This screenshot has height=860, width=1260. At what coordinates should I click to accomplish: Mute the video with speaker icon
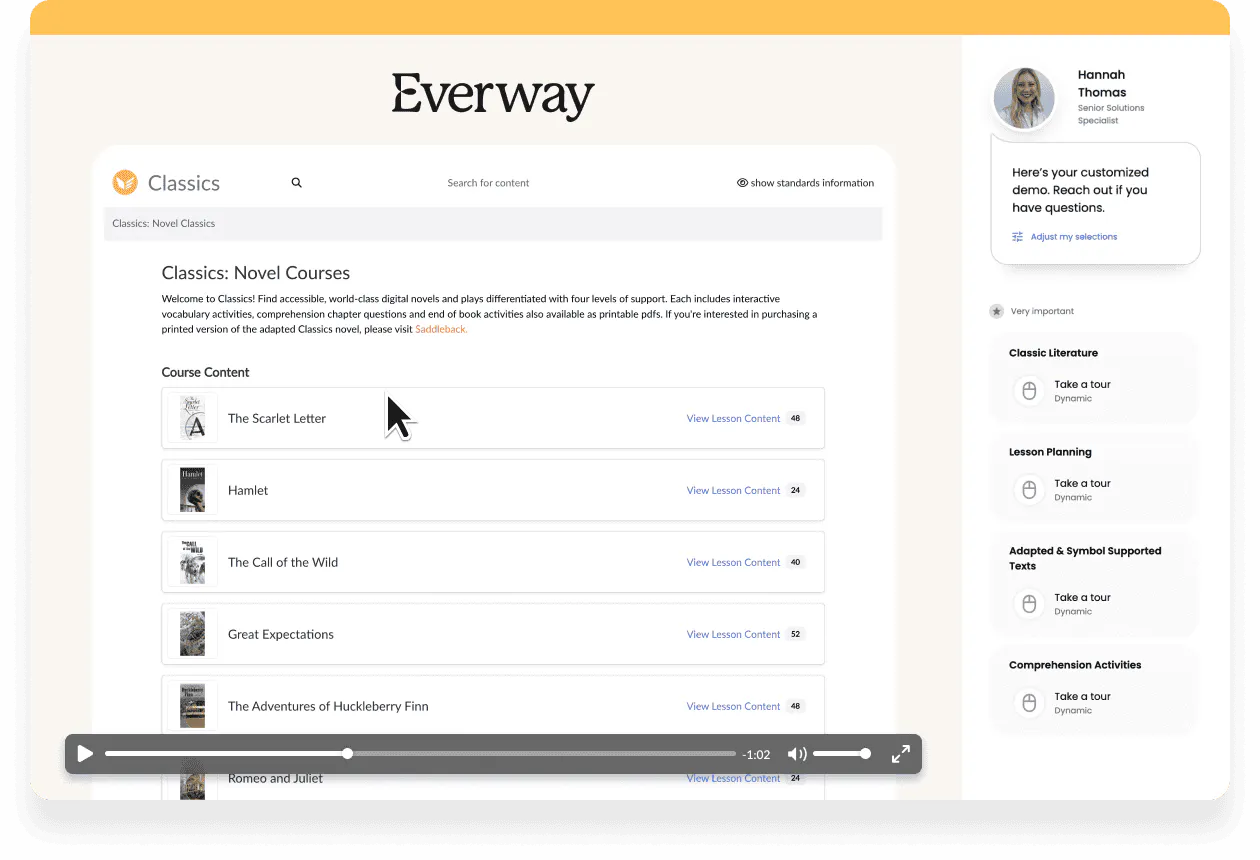point(797,754)
